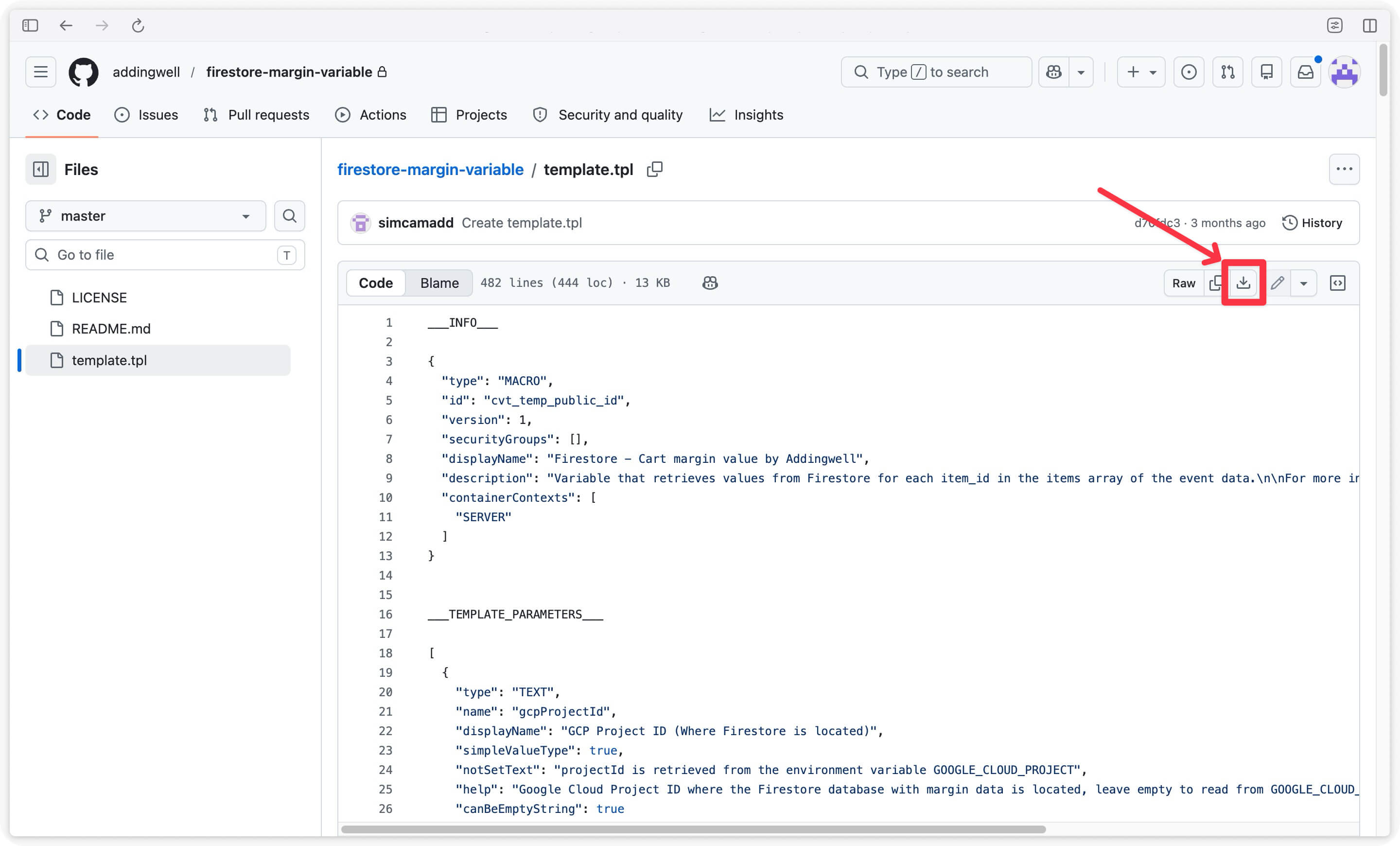Image resolution: width=1400 pixels, height=846 pixels.
Task: Open 'Create template.tpl' commit message link
Action: pos(522,223)
